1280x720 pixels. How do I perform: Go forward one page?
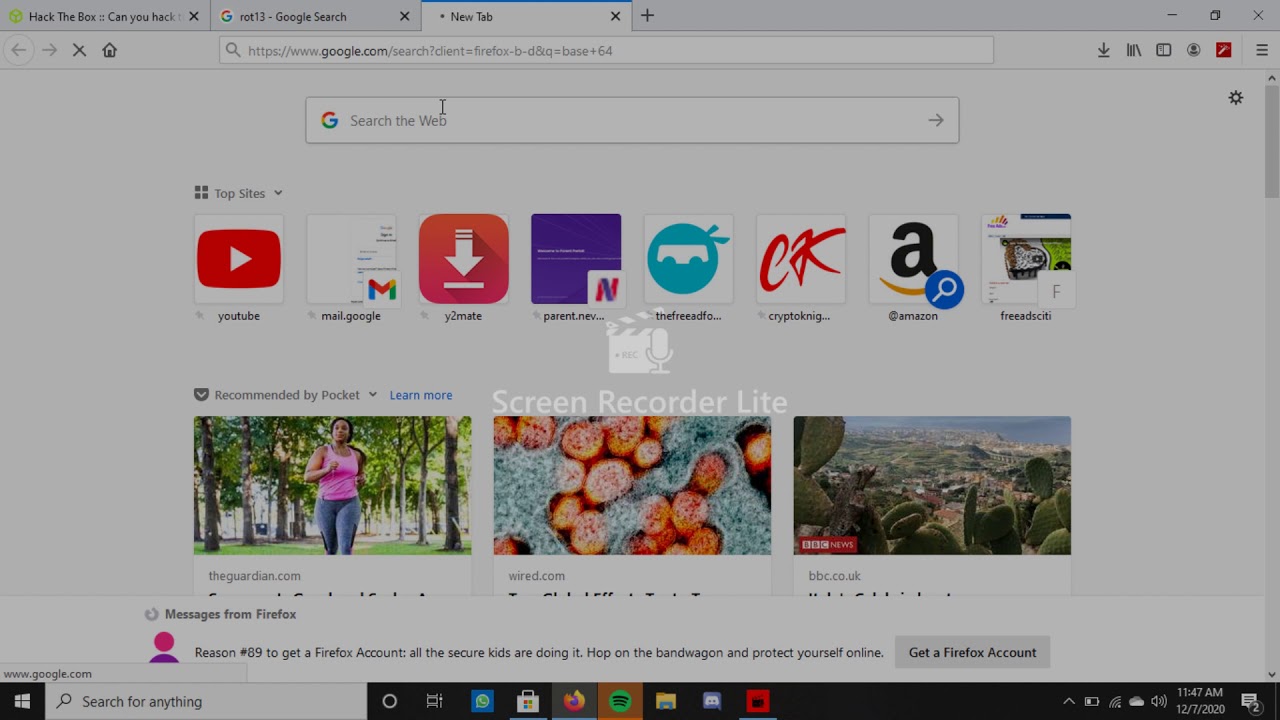tap(49, 50)
